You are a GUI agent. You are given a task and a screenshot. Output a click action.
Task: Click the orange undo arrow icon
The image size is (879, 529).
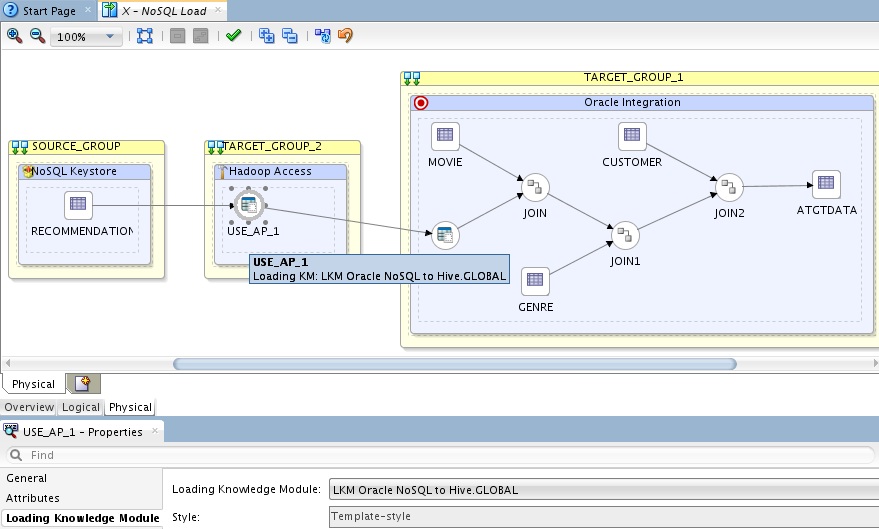click(x=345, y=36)
